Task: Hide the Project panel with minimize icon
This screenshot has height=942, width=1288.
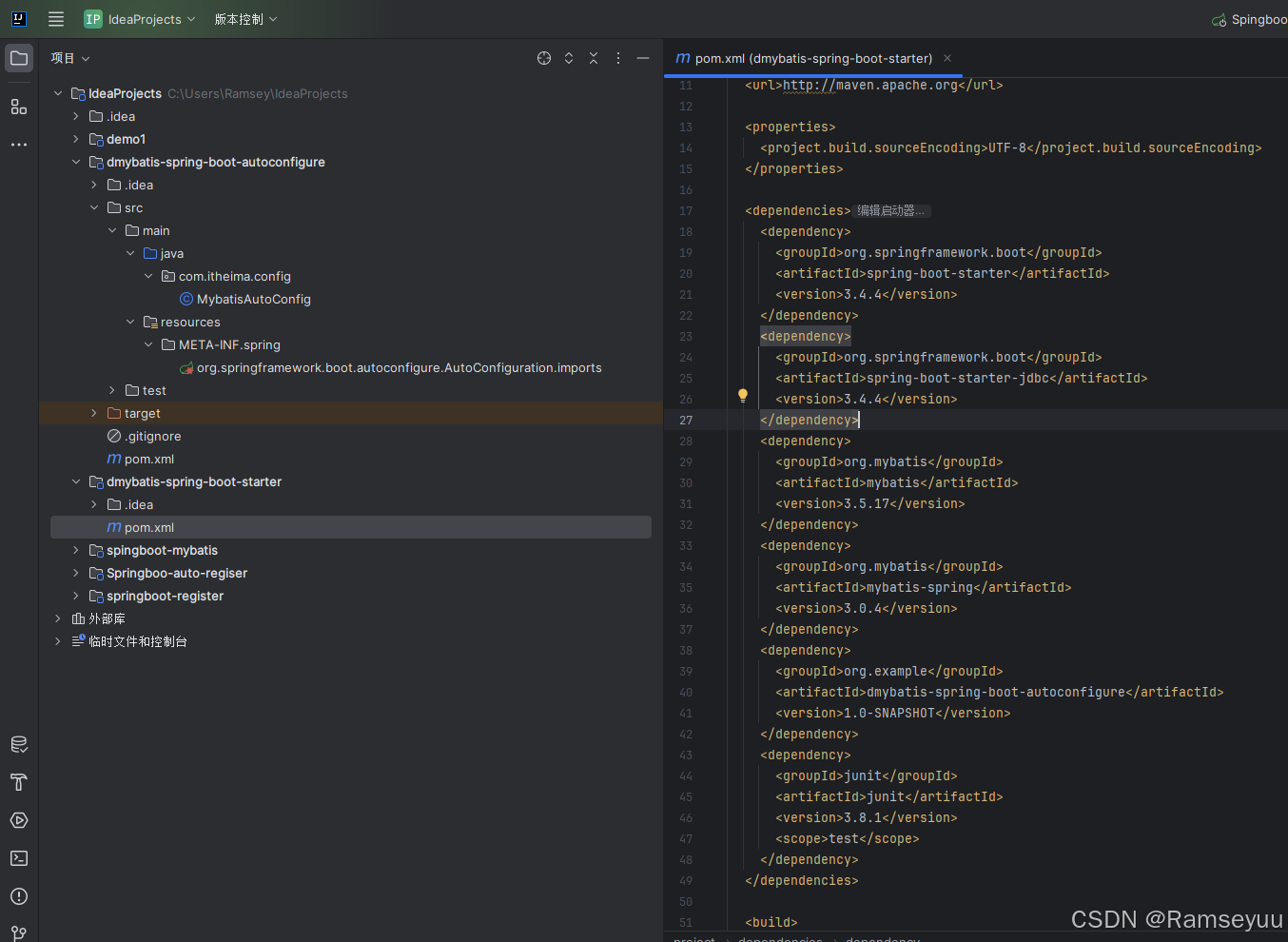Action: click(x=643, y=58)
